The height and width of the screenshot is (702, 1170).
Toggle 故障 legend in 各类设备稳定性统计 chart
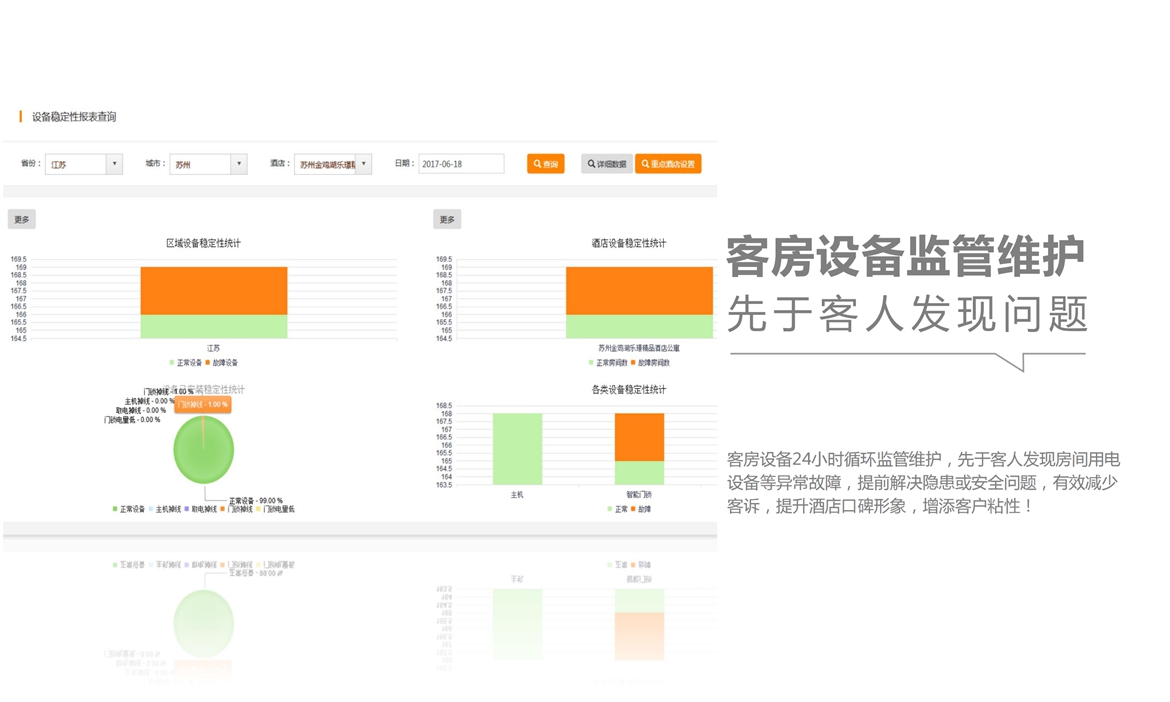(644, 509)
